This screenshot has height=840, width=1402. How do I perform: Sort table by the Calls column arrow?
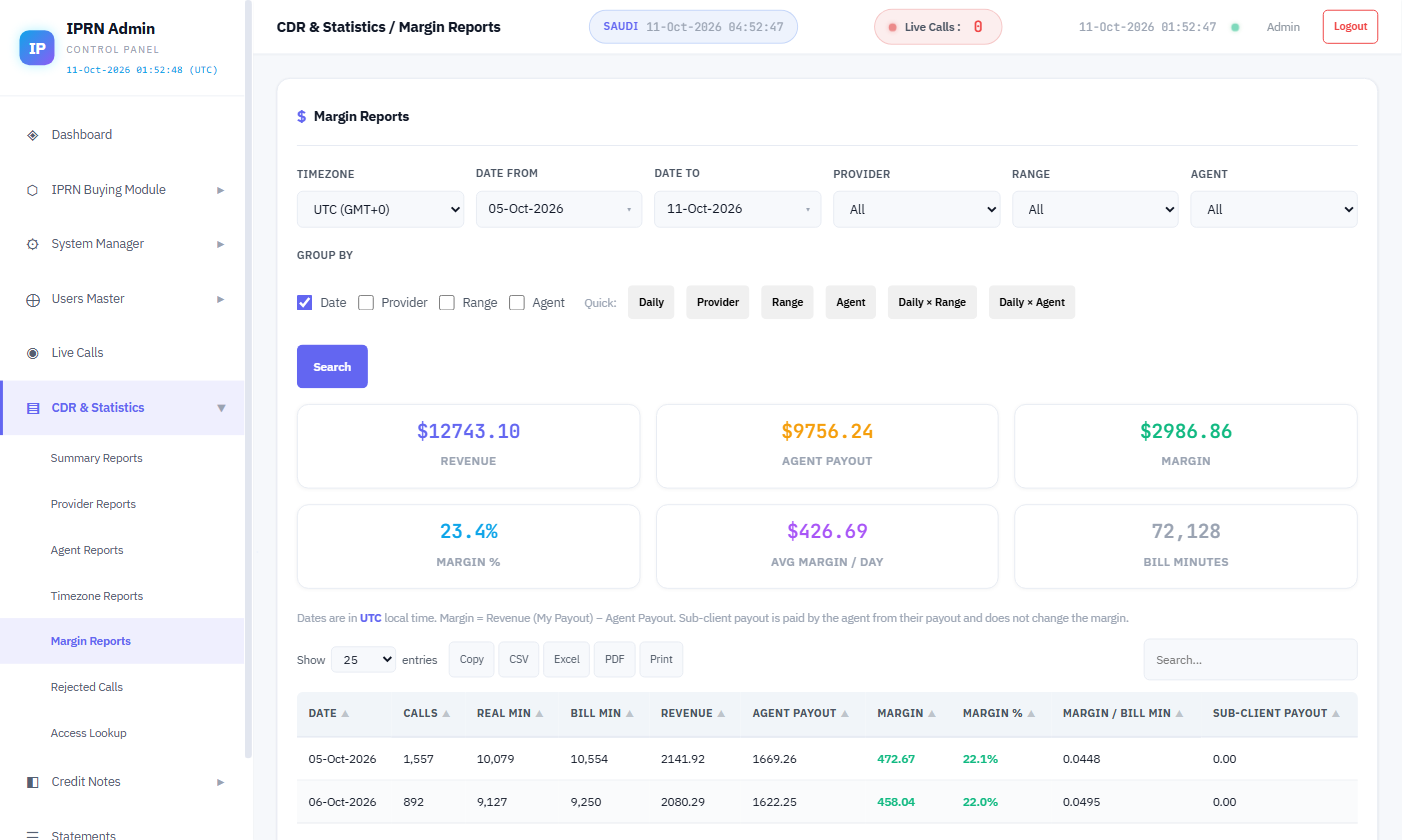(x=446, y=714)
